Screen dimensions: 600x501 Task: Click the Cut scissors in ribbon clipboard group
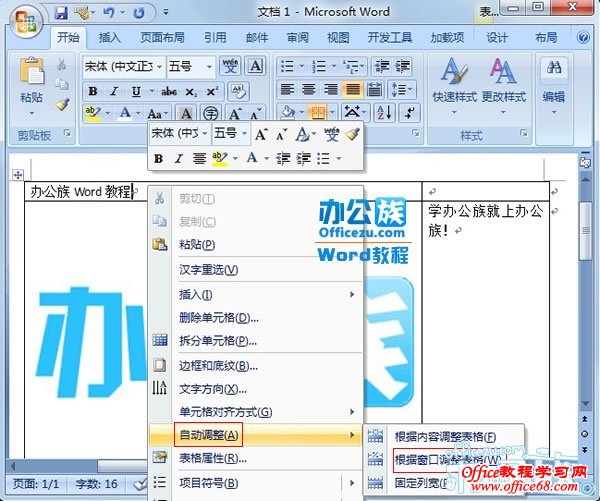62,64
